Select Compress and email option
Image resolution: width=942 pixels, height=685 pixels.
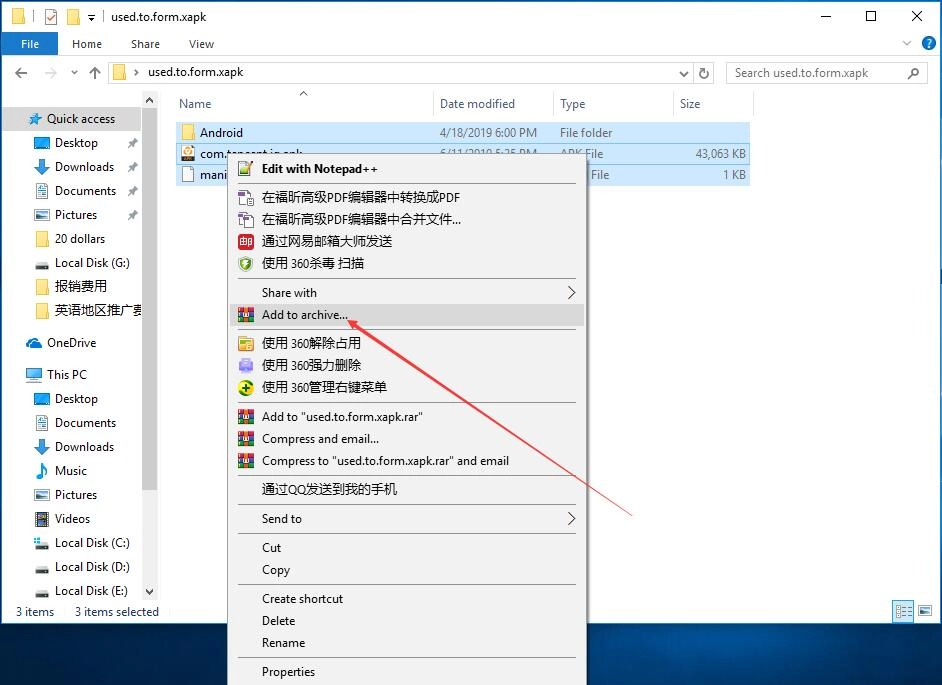[320, 439]
